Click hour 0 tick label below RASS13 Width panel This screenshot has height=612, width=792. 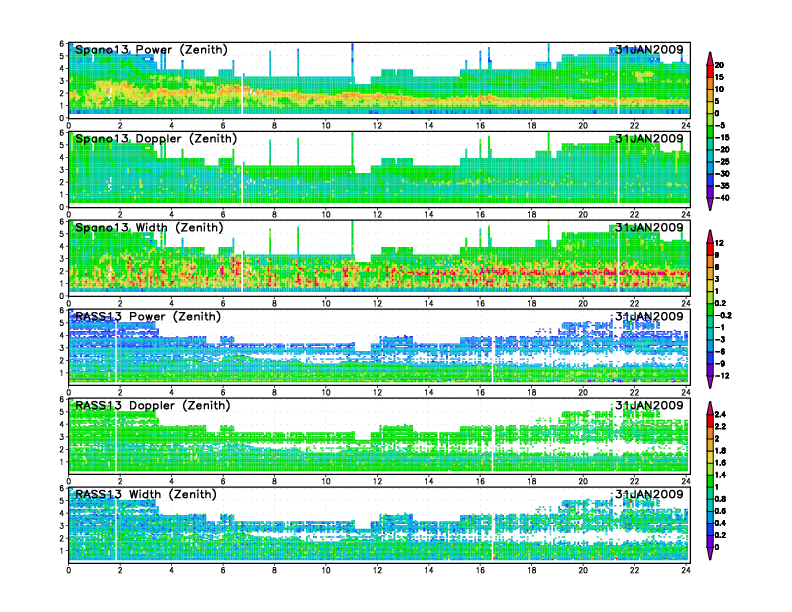[69, 570]
